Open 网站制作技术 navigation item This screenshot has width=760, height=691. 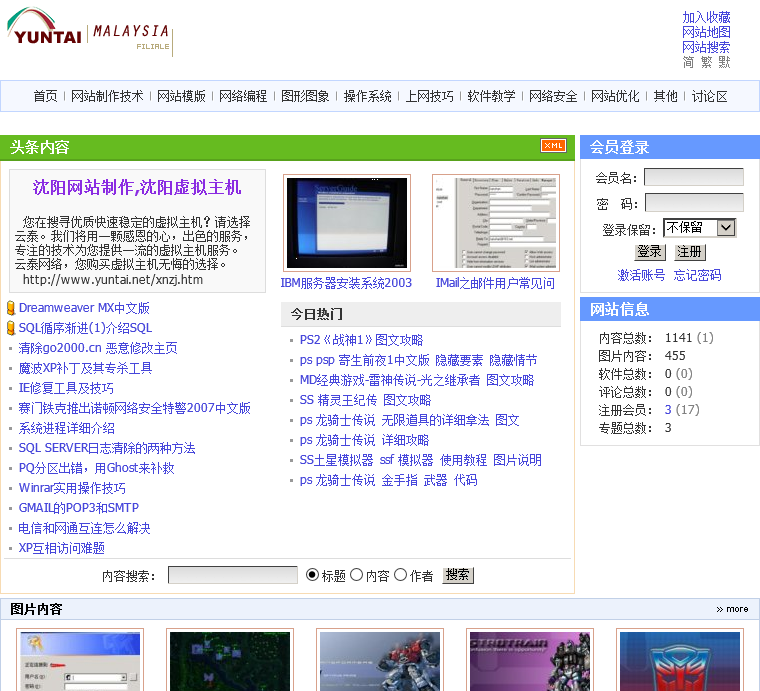click(x=107, y=96)
